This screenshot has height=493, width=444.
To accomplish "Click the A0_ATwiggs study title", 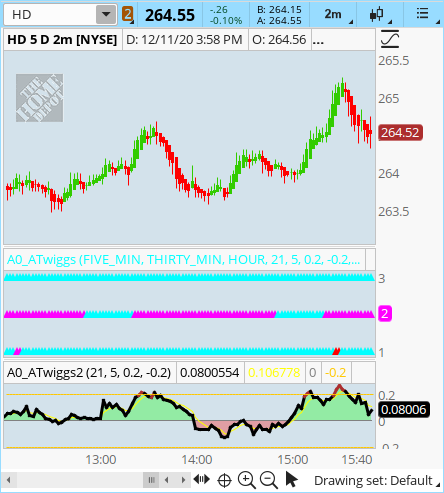I will [x=183, y=259].
